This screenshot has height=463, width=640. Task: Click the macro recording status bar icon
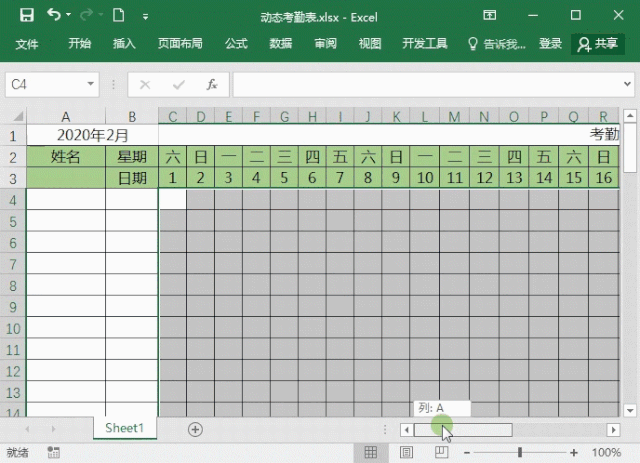[x=53, y=452]
